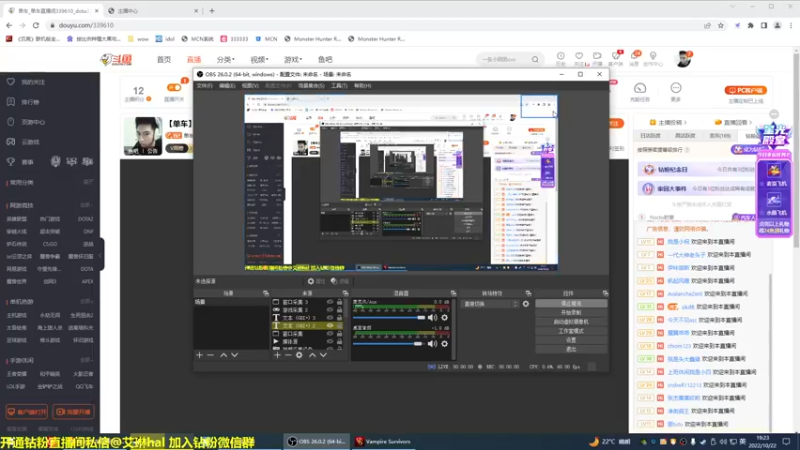The image size is (800, 450).
Task: Toggle visibility of 窗口采集 3 source
Action: coord(330,302)
